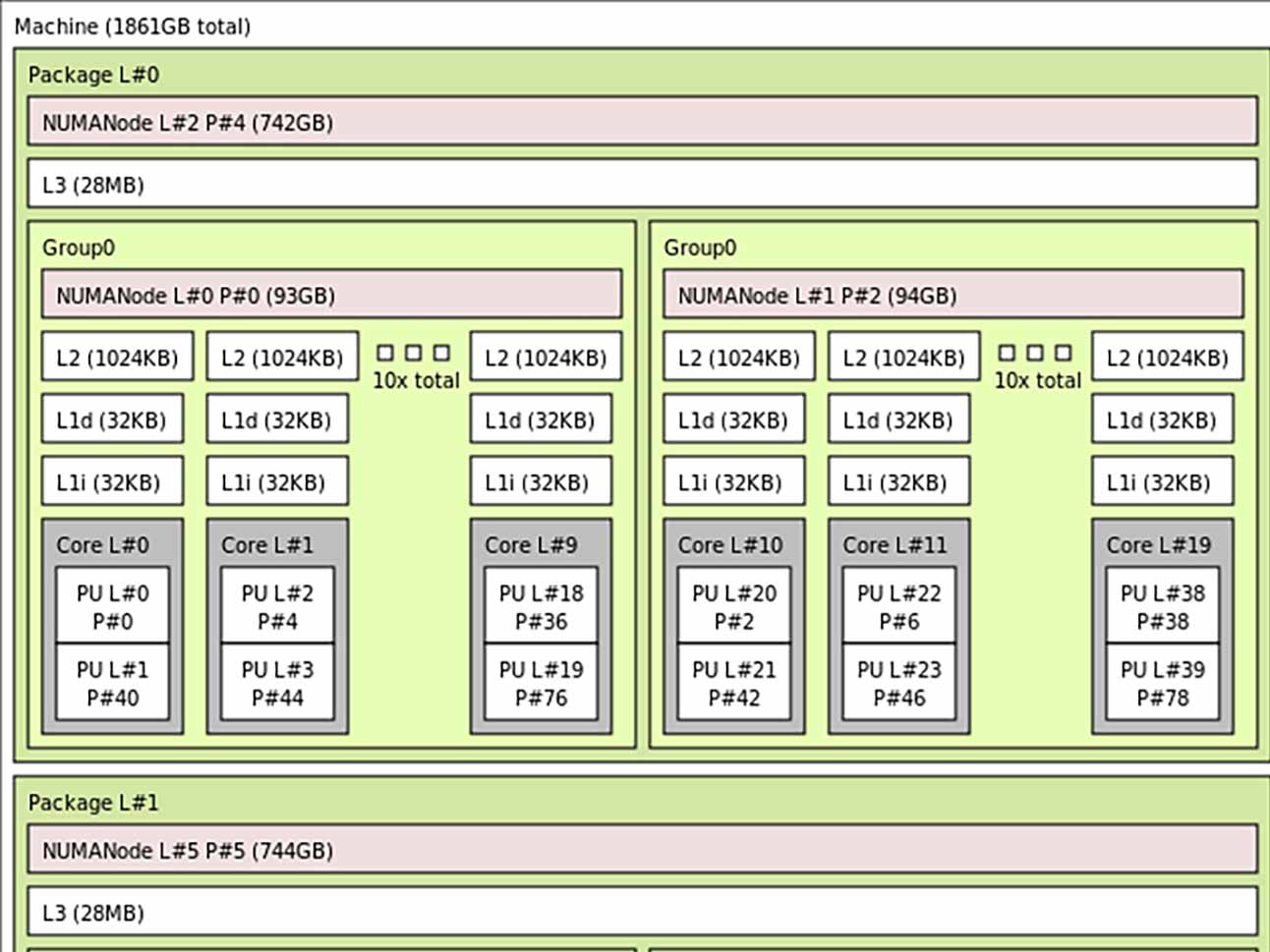Screen dimensions: 1270x952
Task: Click L1d (32KB) above Core L#1
Action: pos(277,420)
